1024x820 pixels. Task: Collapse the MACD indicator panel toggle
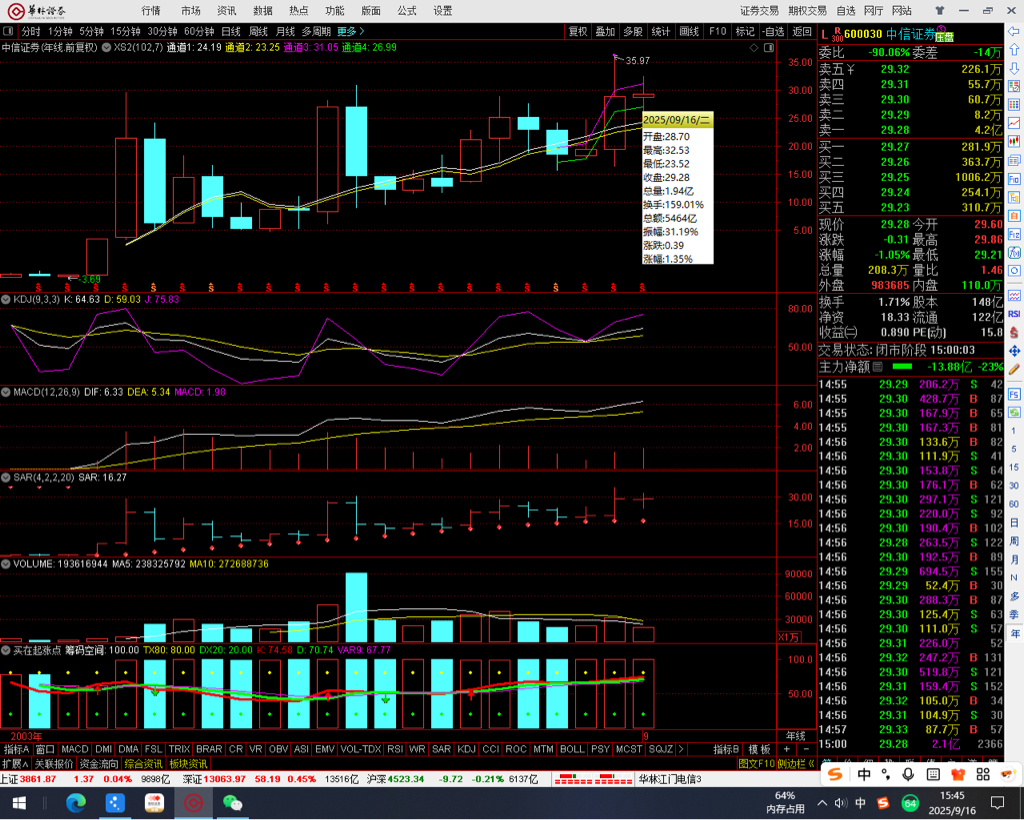[x=6, y=392]
